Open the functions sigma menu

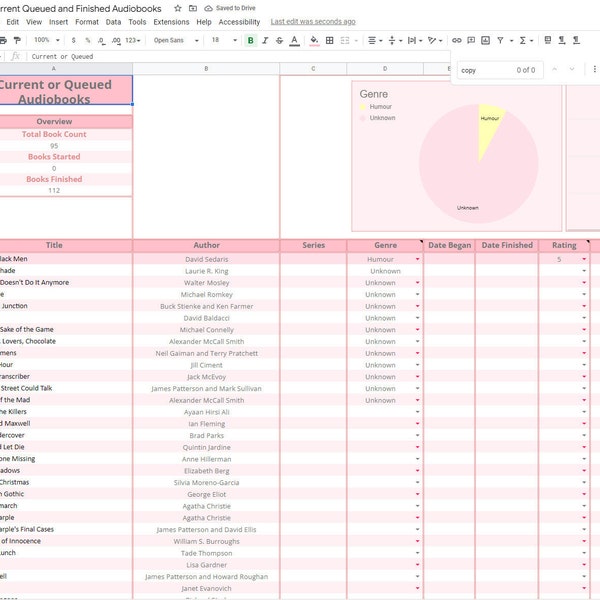pyautogui.click(x=526, y=40)
